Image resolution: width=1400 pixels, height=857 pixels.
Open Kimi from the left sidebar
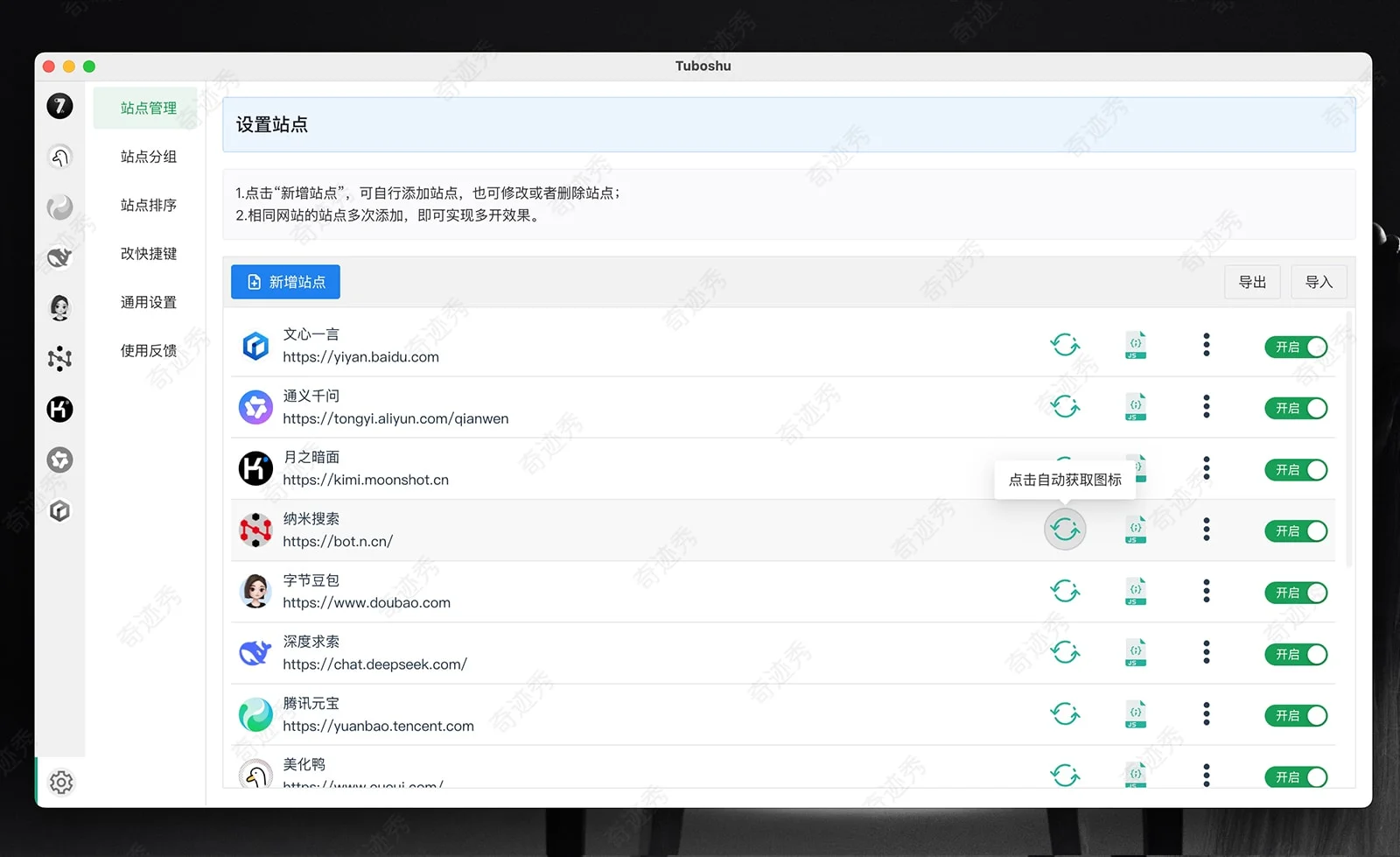point(59,409)
